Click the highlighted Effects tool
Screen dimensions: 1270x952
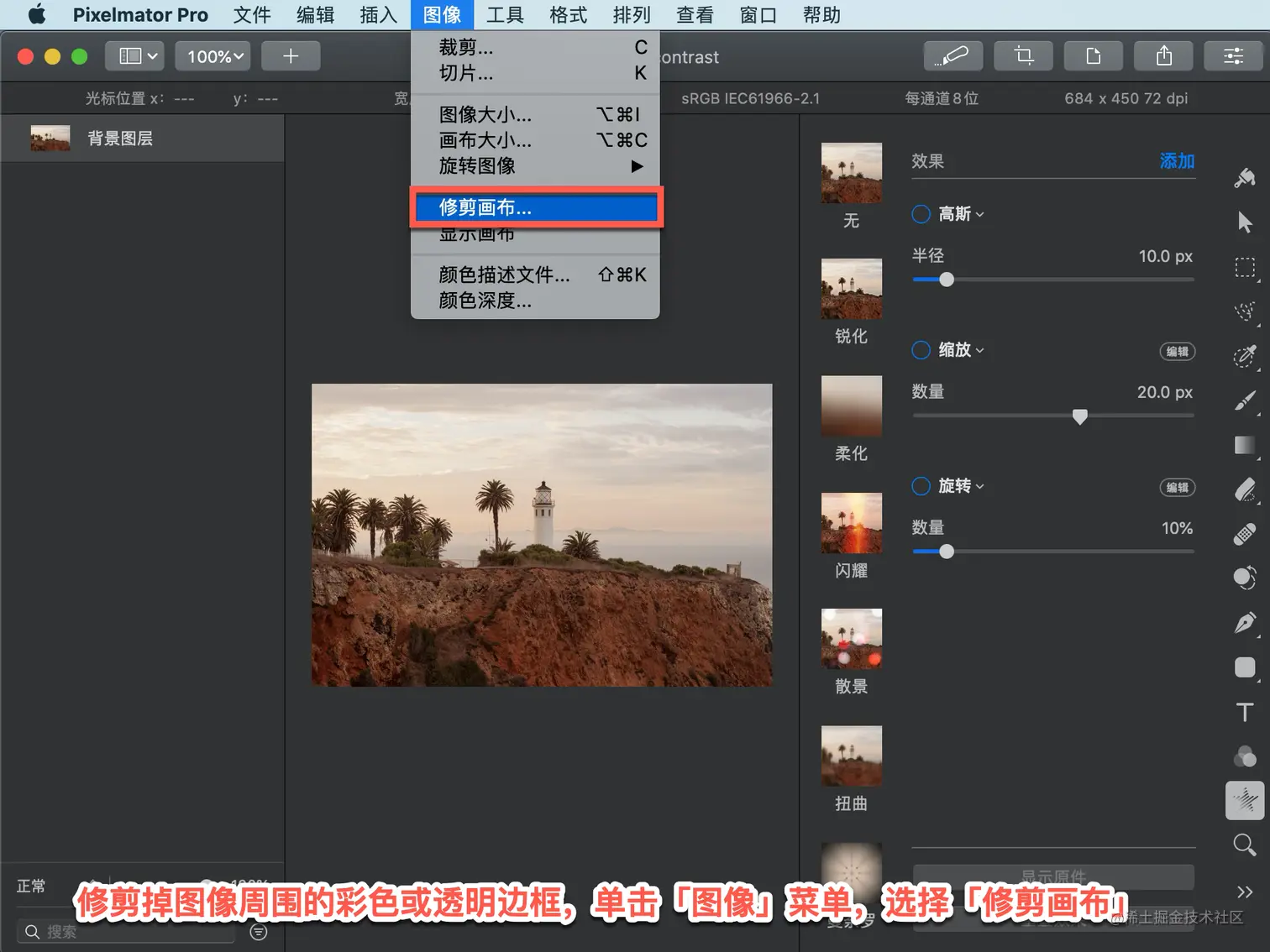[x=1245, y=800]
